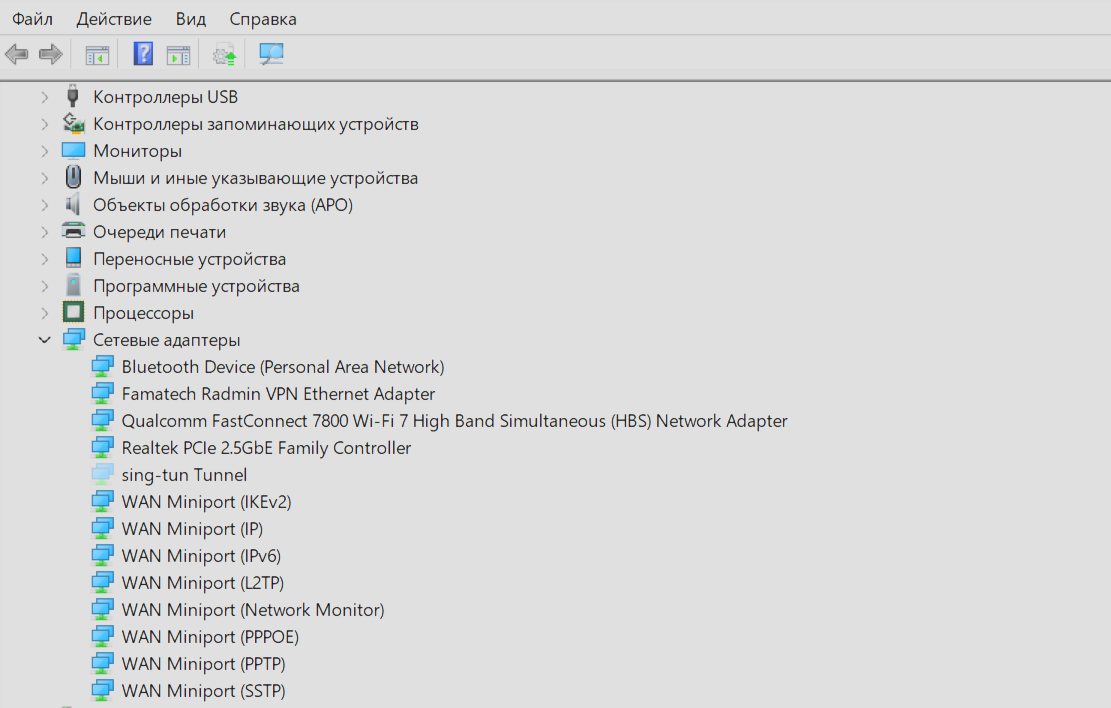Open the Справка menu
The image size is (1111, 708).
point(263,19)
